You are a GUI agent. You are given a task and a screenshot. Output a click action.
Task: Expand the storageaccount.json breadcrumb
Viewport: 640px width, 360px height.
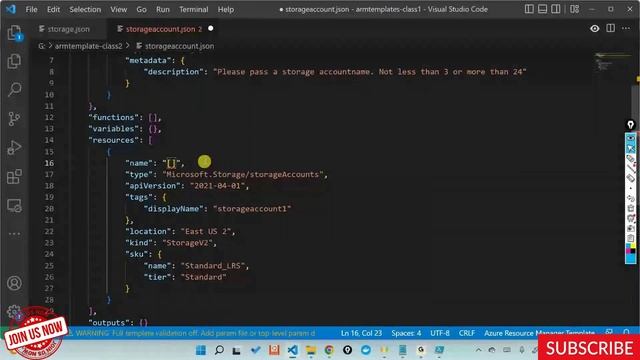coord(179,46)
